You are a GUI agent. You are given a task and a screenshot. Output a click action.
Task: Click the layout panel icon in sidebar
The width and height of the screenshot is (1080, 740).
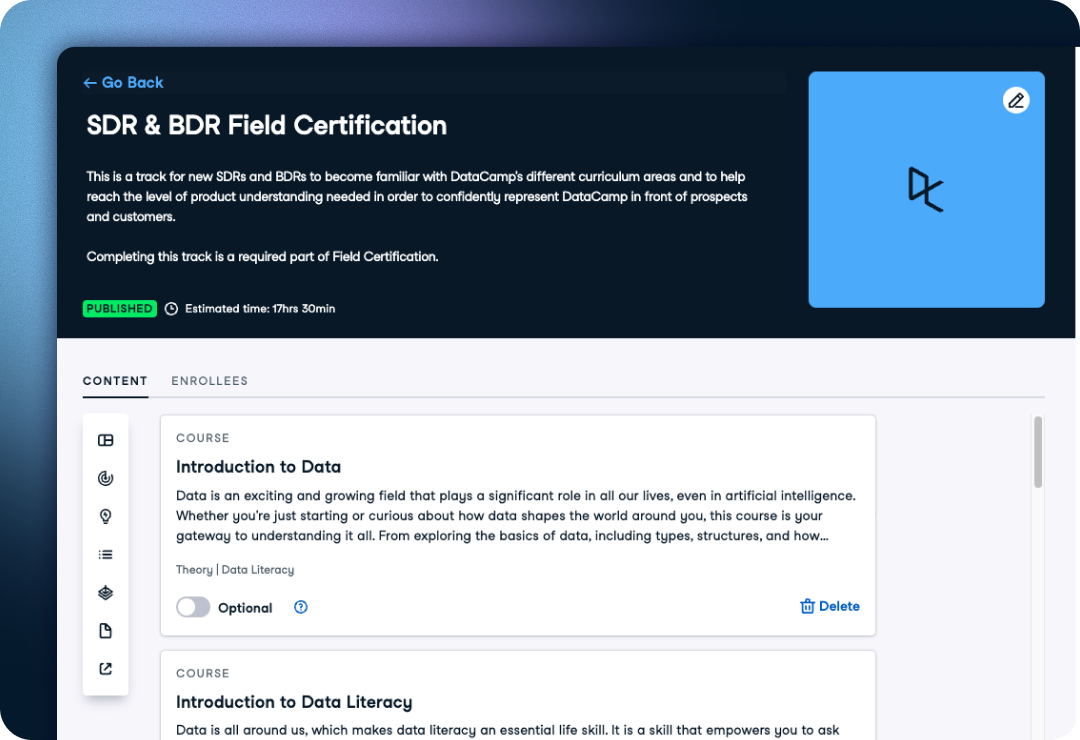pos(105,440)
